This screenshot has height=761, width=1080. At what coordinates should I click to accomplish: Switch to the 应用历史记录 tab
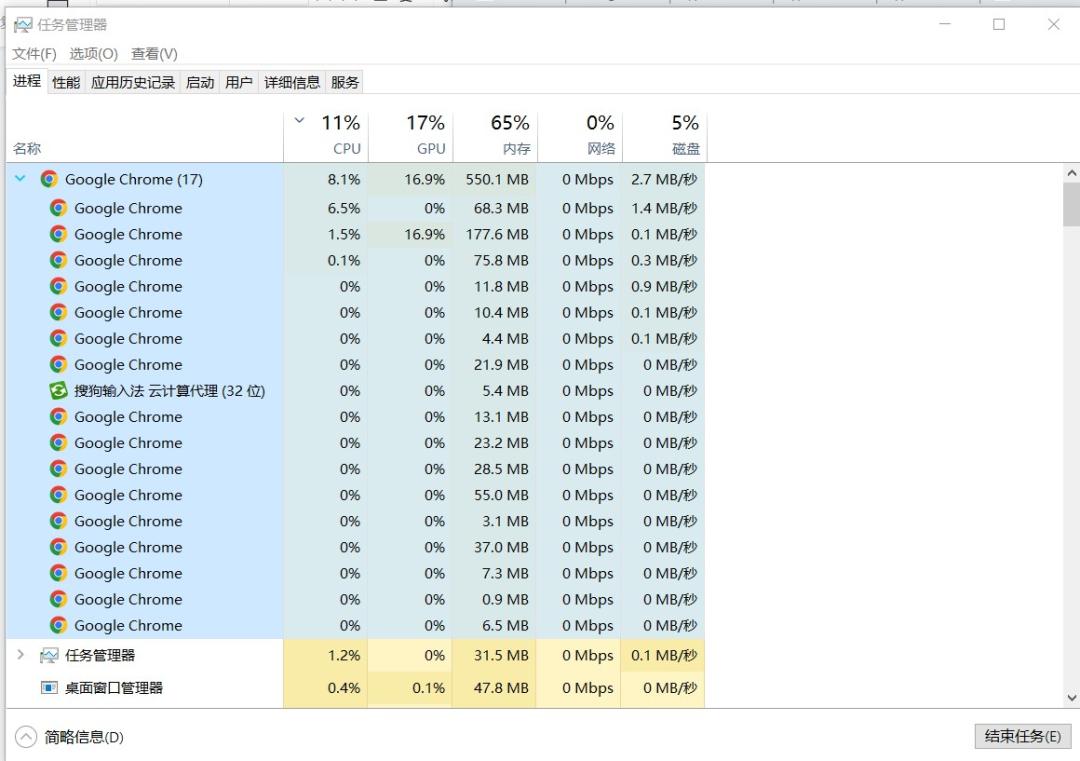pyautogui.click(x=133, y=83)
